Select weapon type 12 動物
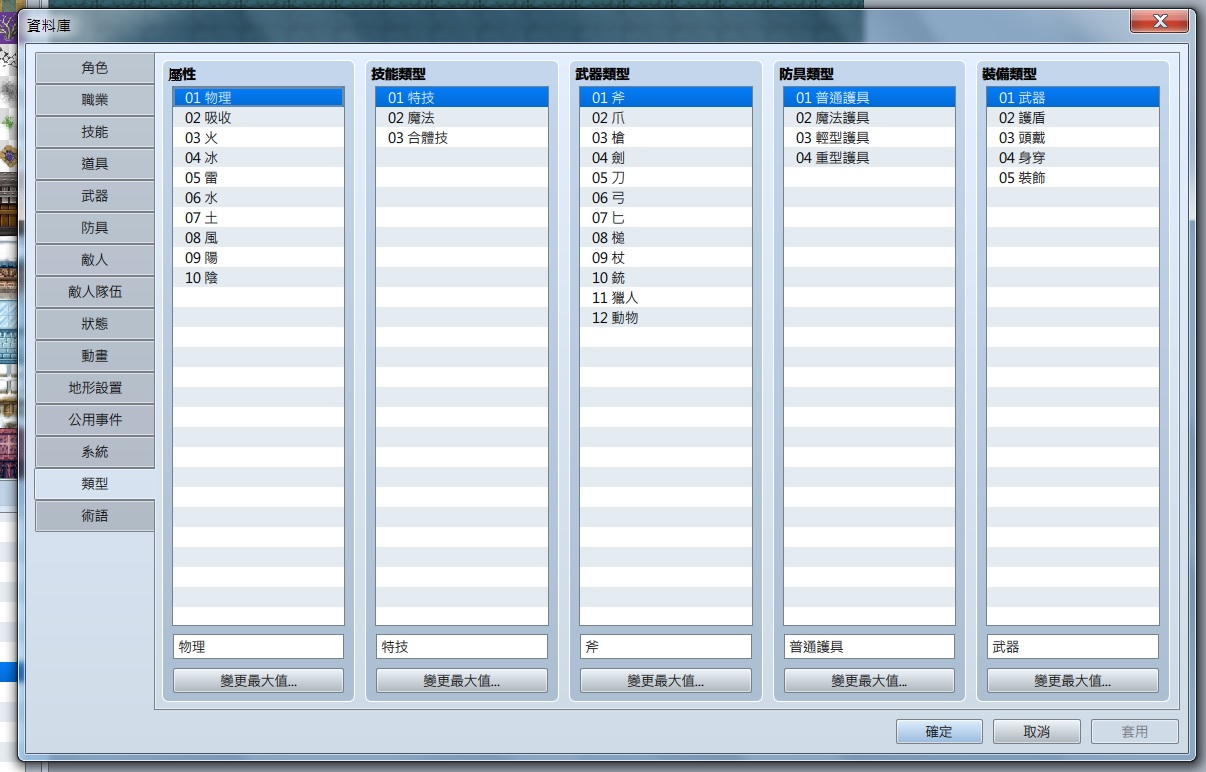This screenshot has height=772, width=1206. coord(666,318)
